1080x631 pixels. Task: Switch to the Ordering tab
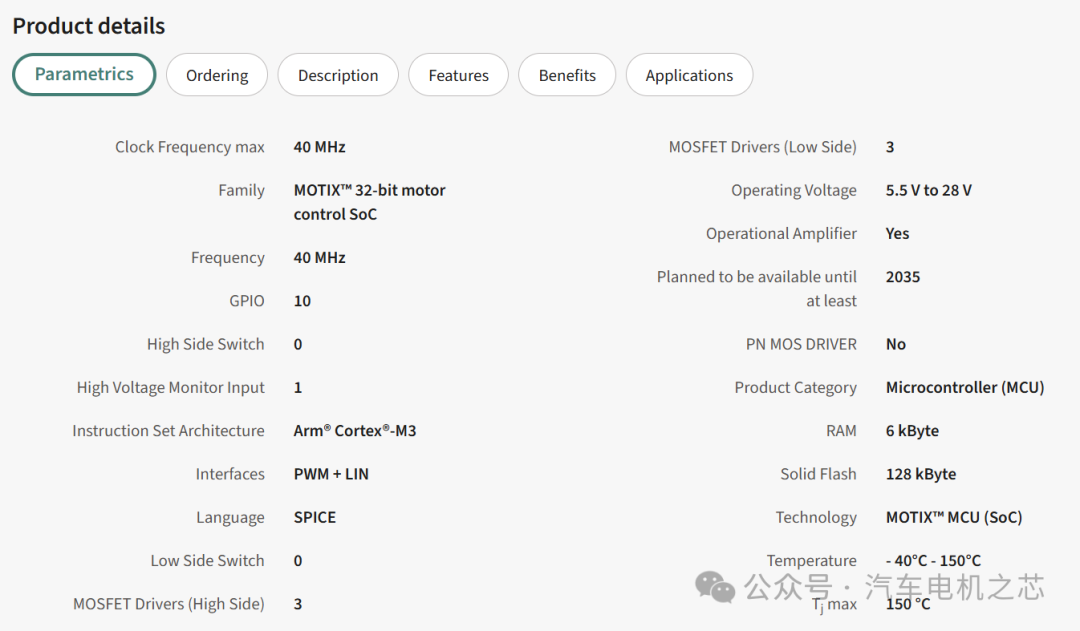coord(217,75)
